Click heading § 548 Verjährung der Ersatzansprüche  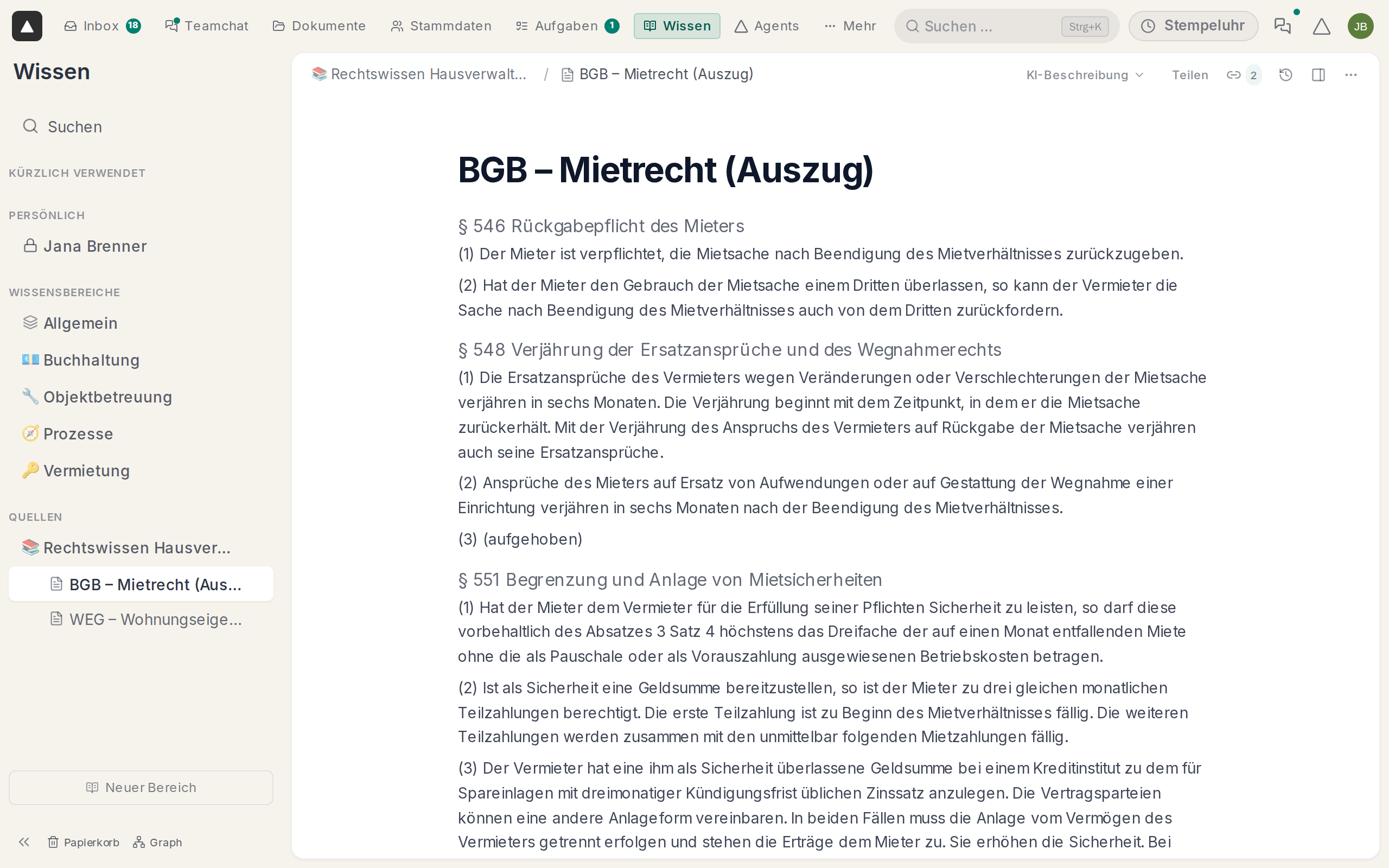click(x=730, y=349)
